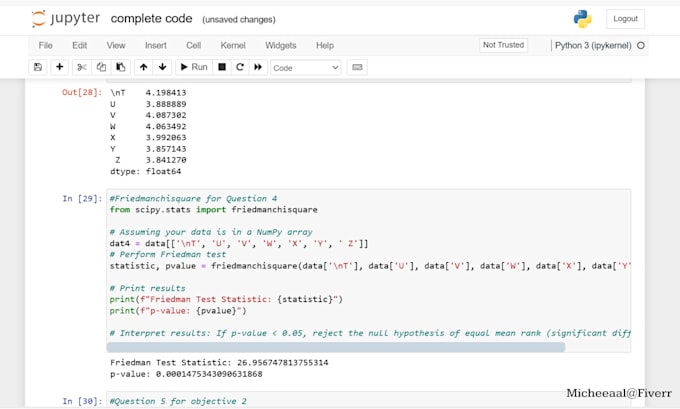Viewport: 680px width, 409px height.
Task: Open the Edit menu
Action: (x=79, y=46)
